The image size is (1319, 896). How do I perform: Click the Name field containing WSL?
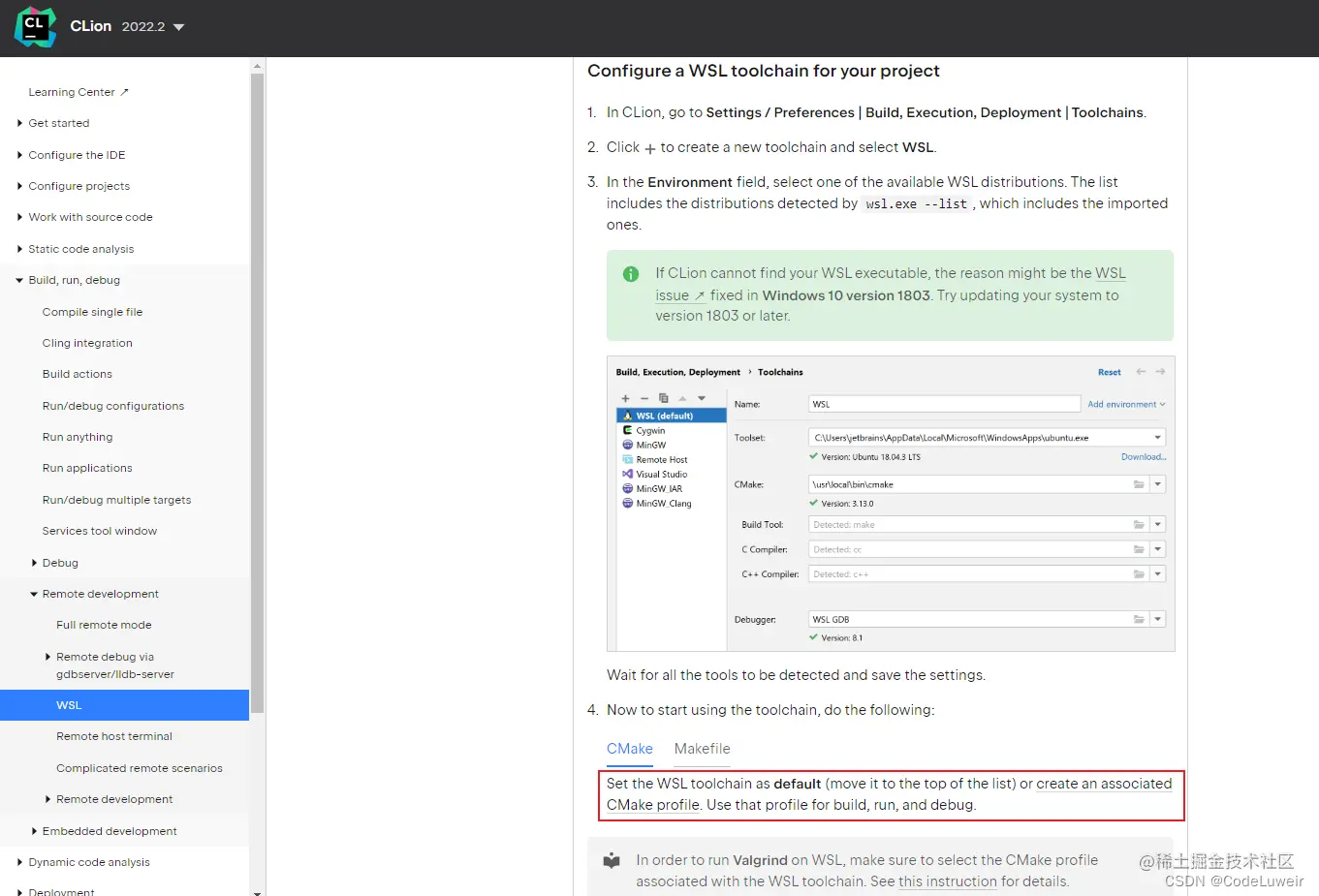coord(944,404)
